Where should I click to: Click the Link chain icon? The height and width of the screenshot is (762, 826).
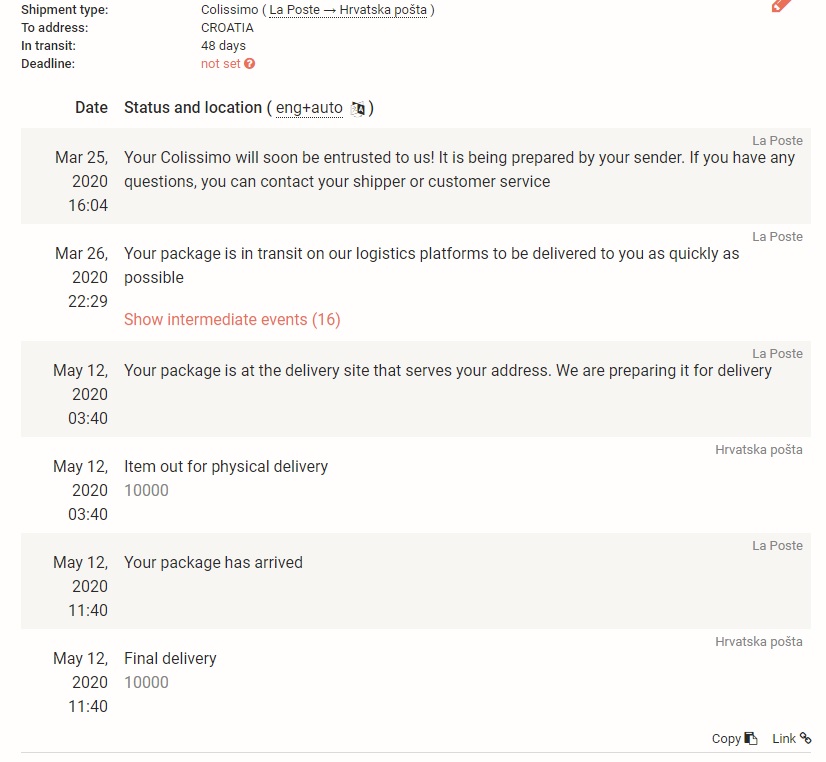[806, 738]
